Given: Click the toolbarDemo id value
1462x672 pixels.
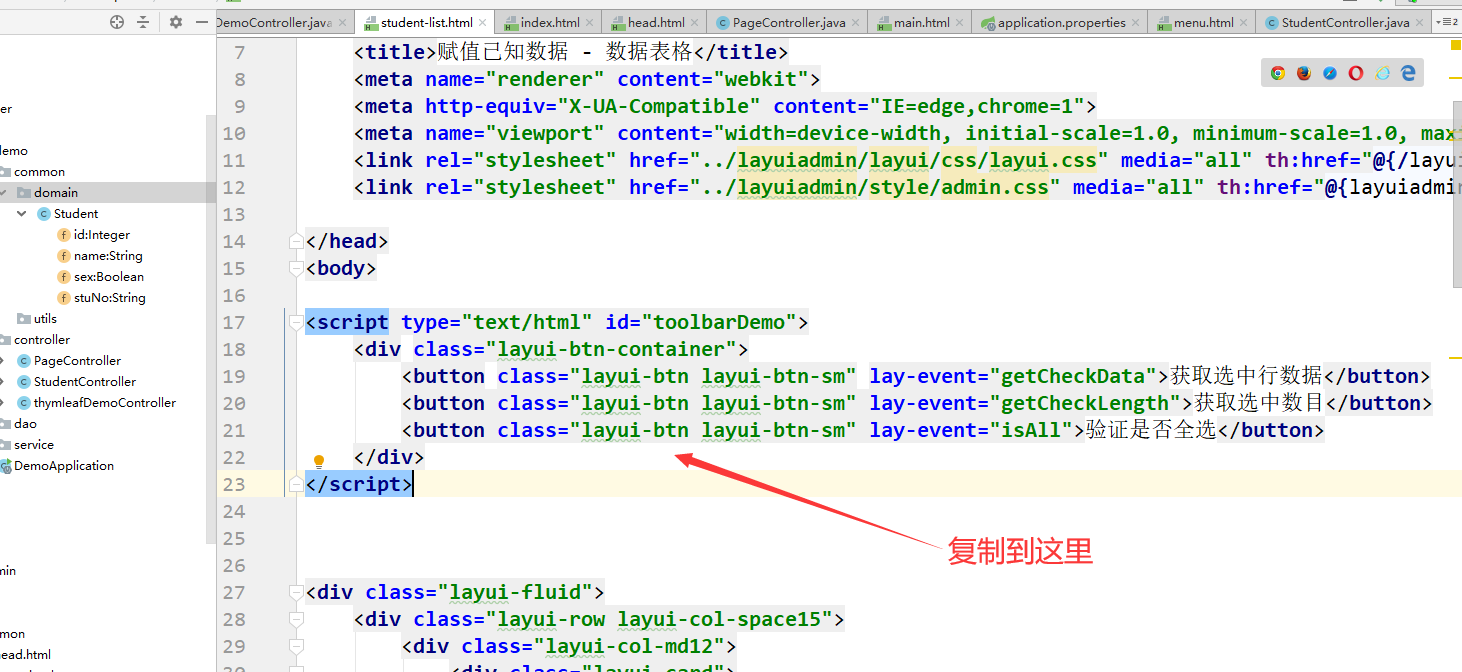Looking at the screenshot, I should coord(719,323).
